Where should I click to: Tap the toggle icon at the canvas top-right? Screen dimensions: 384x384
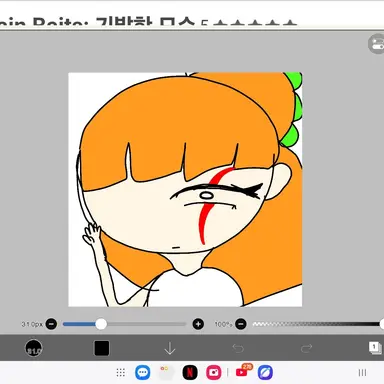pyautogui.click(x=376, y=44)
